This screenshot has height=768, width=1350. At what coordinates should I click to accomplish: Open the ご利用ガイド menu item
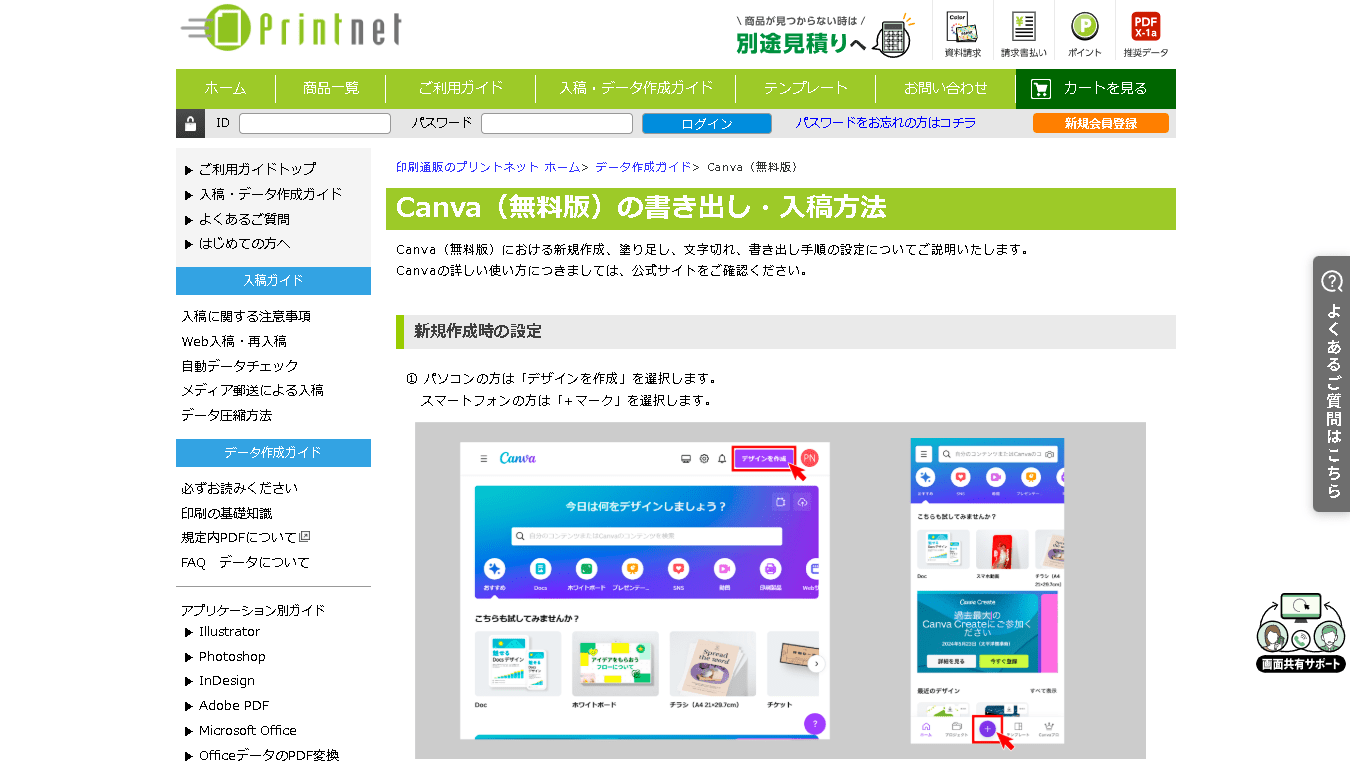click(461, 88)
